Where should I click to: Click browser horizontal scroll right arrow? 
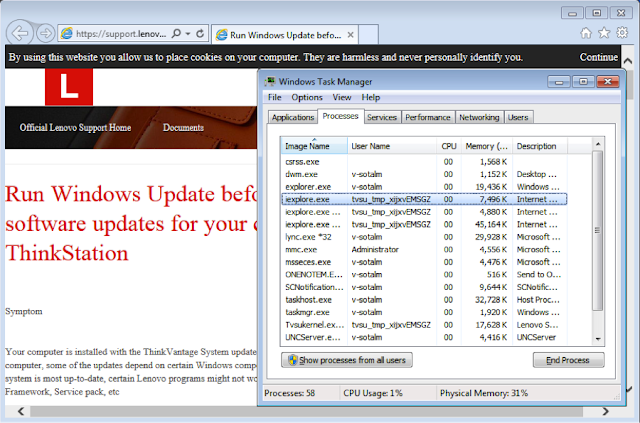[x=605, y=411]
